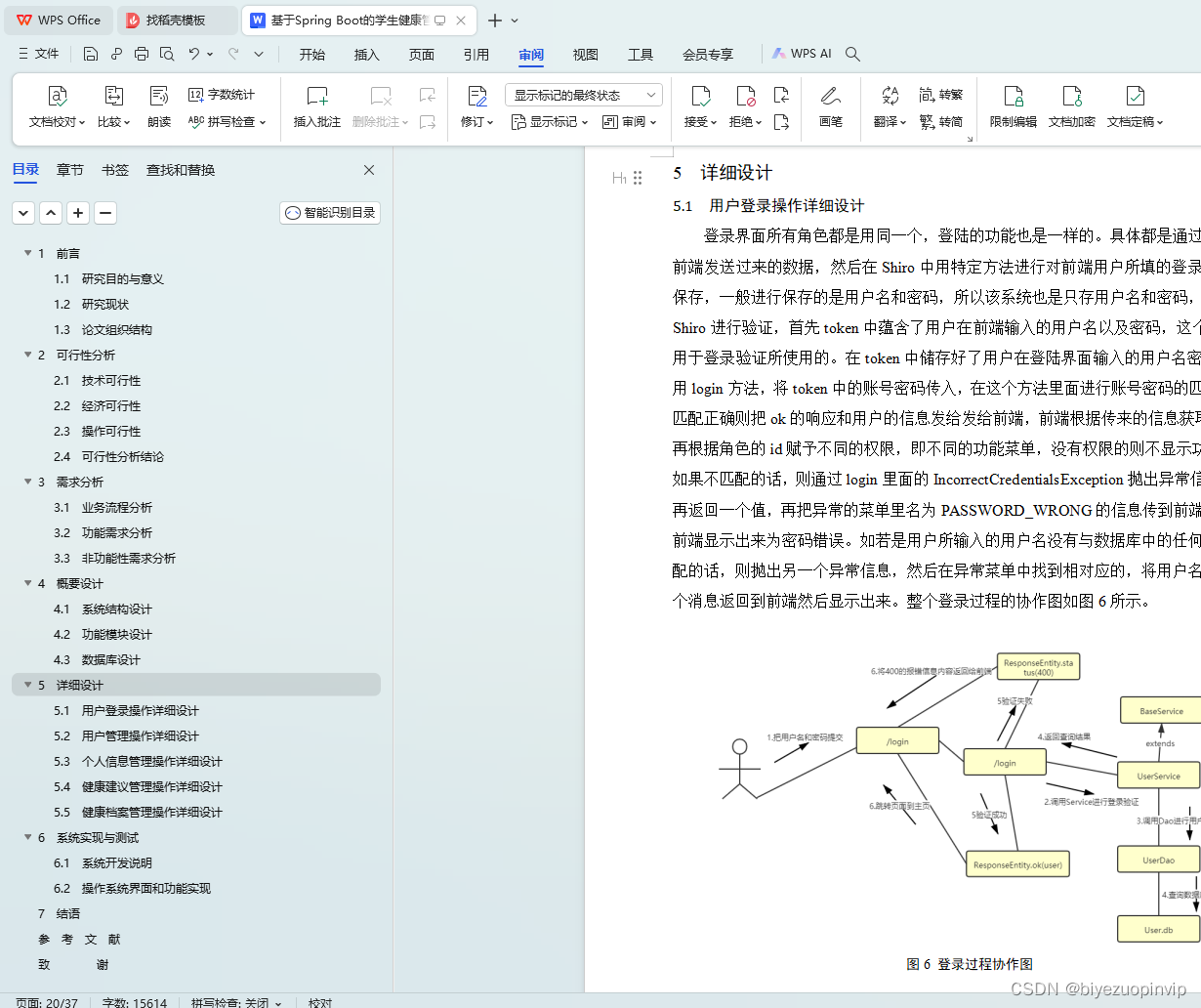The image size is (1201, 1008).
Task: Open the undo history dropdown arrow
Action: 210,55
